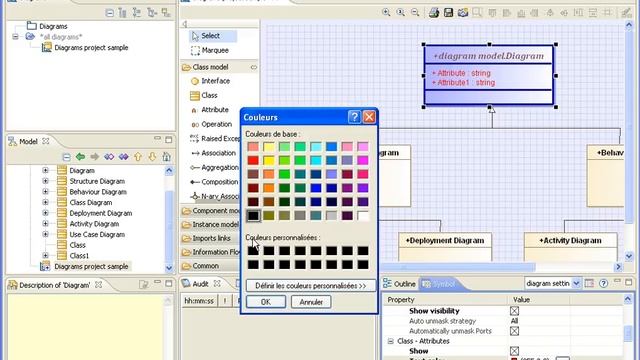Open the Class model palette drawer

pyautogui.click(x=219, y=67)
